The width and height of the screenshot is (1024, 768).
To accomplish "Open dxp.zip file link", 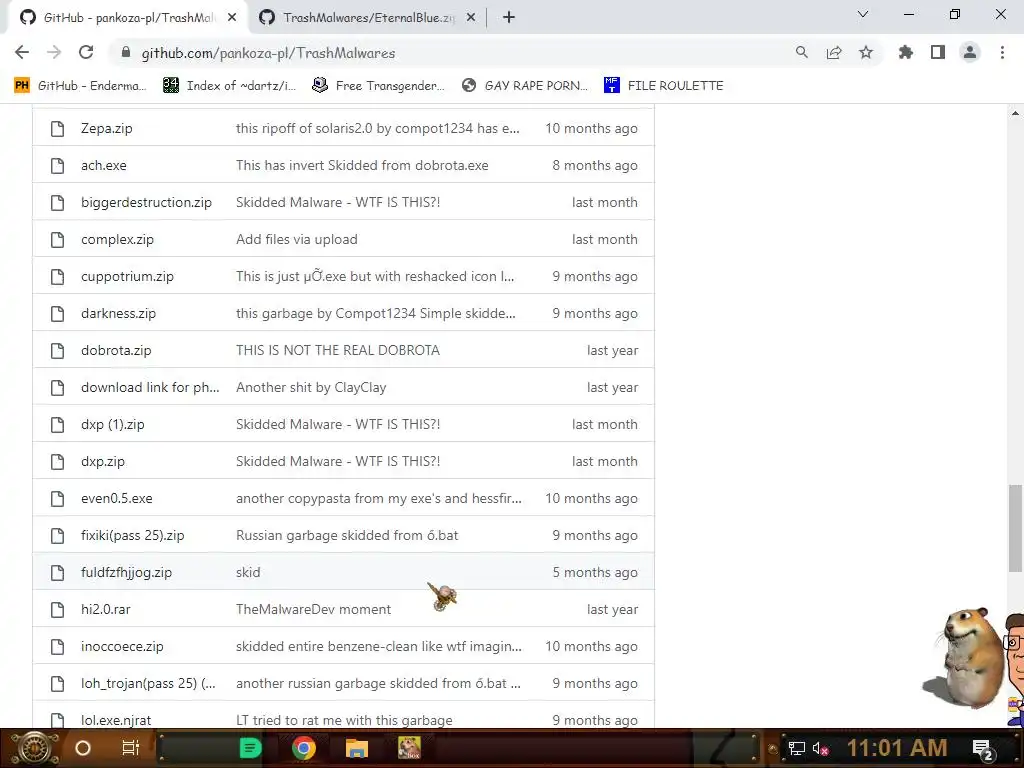I will 103,461.
